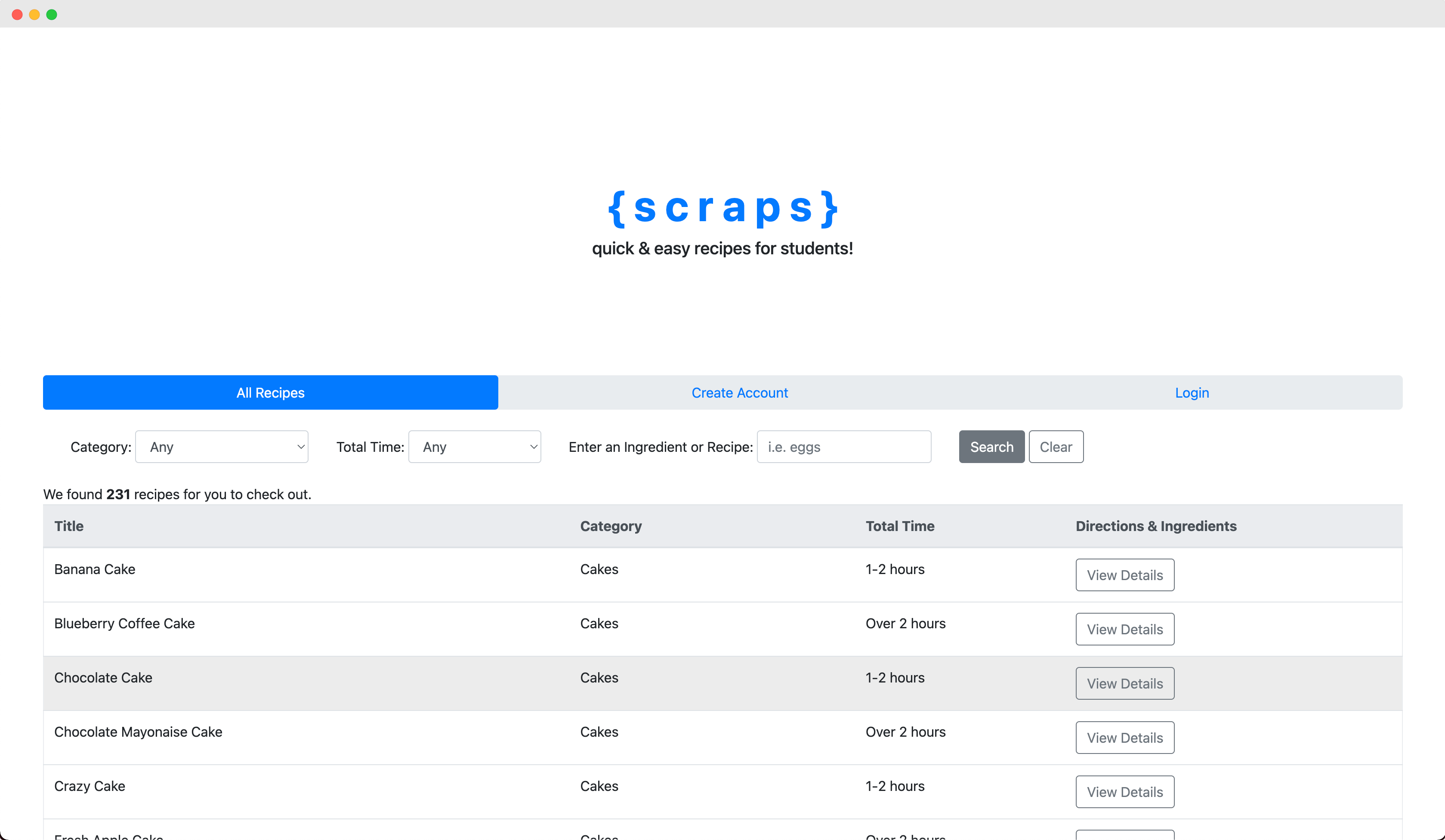The image size is (1445, 840).
Task: View details for Chocolate Cake
Action: pos(1124,683)
